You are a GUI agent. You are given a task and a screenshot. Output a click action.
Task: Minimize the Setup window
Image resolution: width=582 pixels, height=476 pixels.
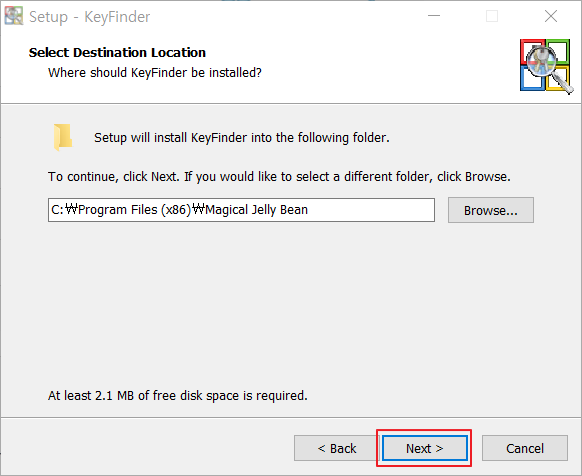click(434, 16)
